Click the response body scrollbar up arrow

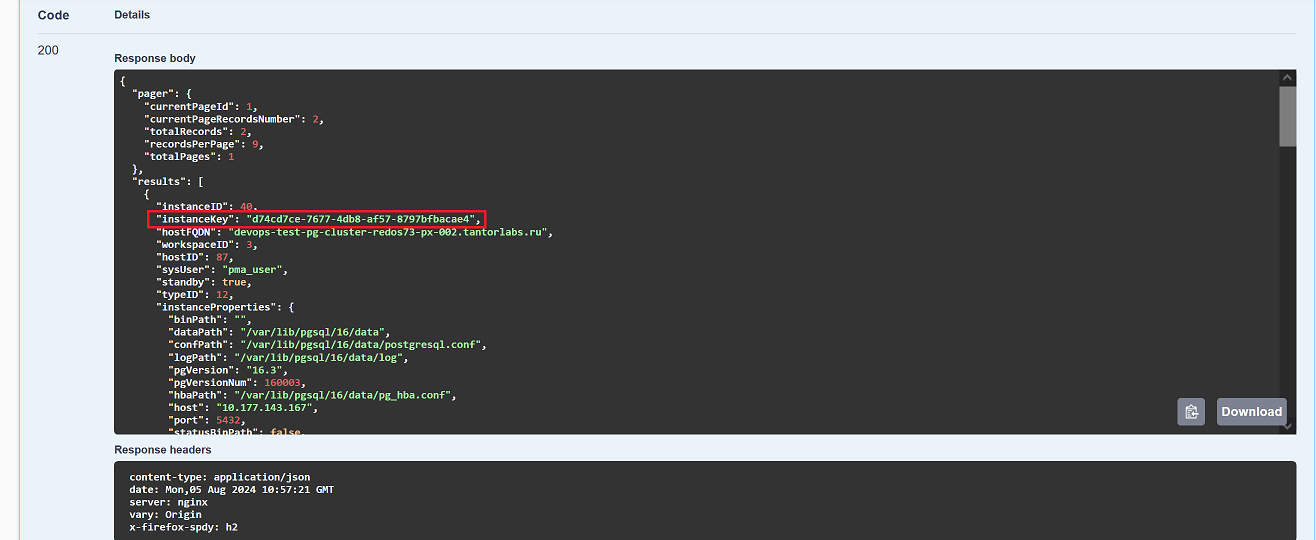(x=1287, y=78)
